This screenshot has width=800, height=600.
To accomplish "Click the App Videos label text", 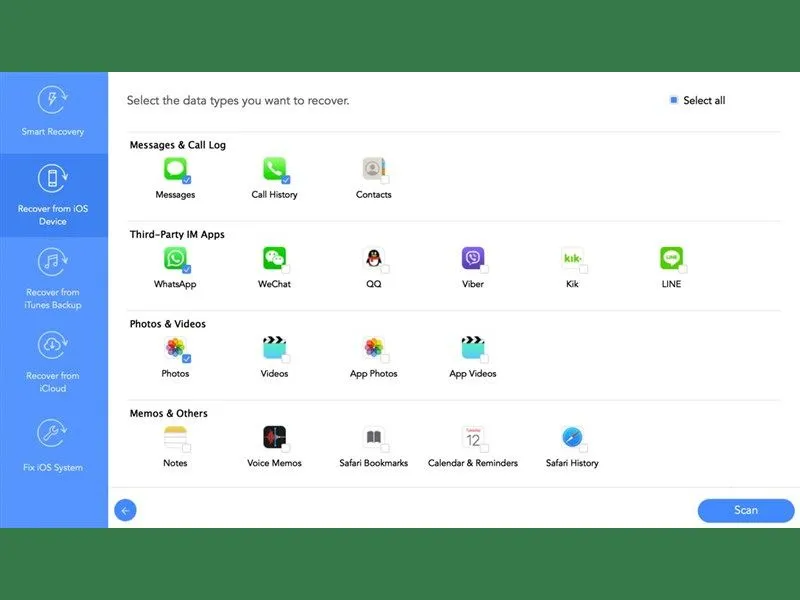I will coord(473,374).
